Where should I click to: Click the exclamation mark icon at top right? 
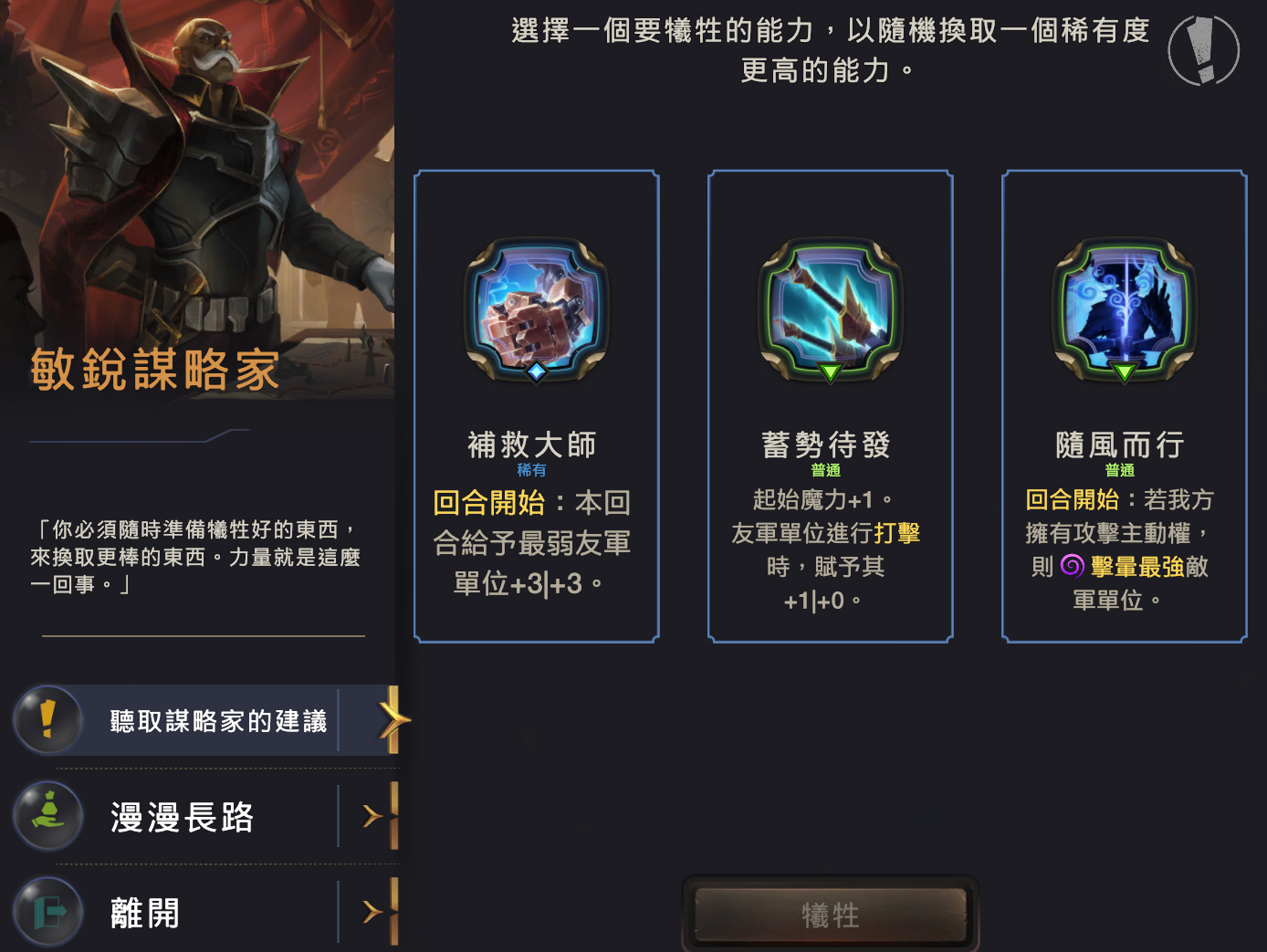click(1204, 50)
